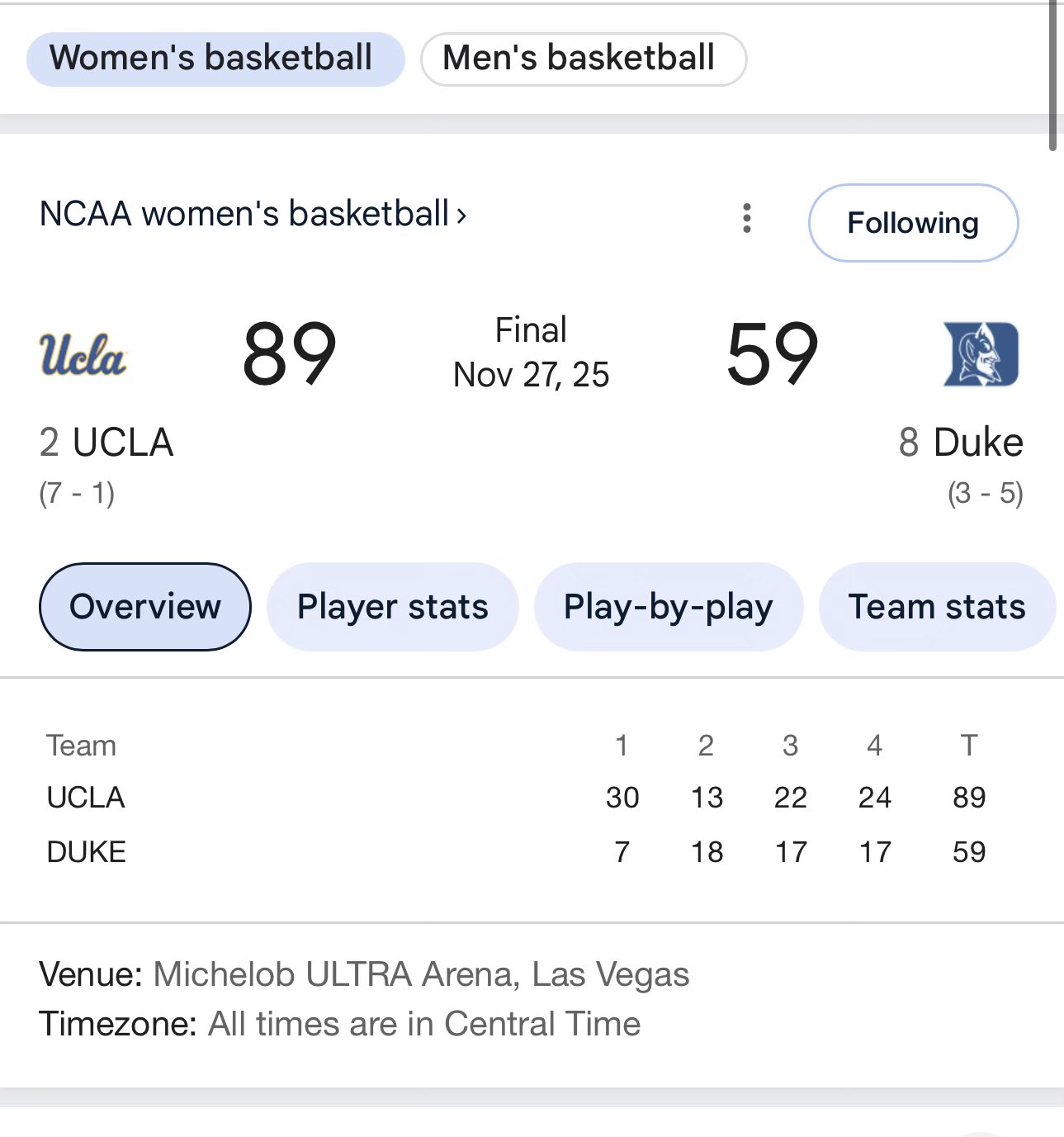Viewport: 1064px width, 1137px height.
Task: Click the UCLA team logo
Action: click(83, 355)
